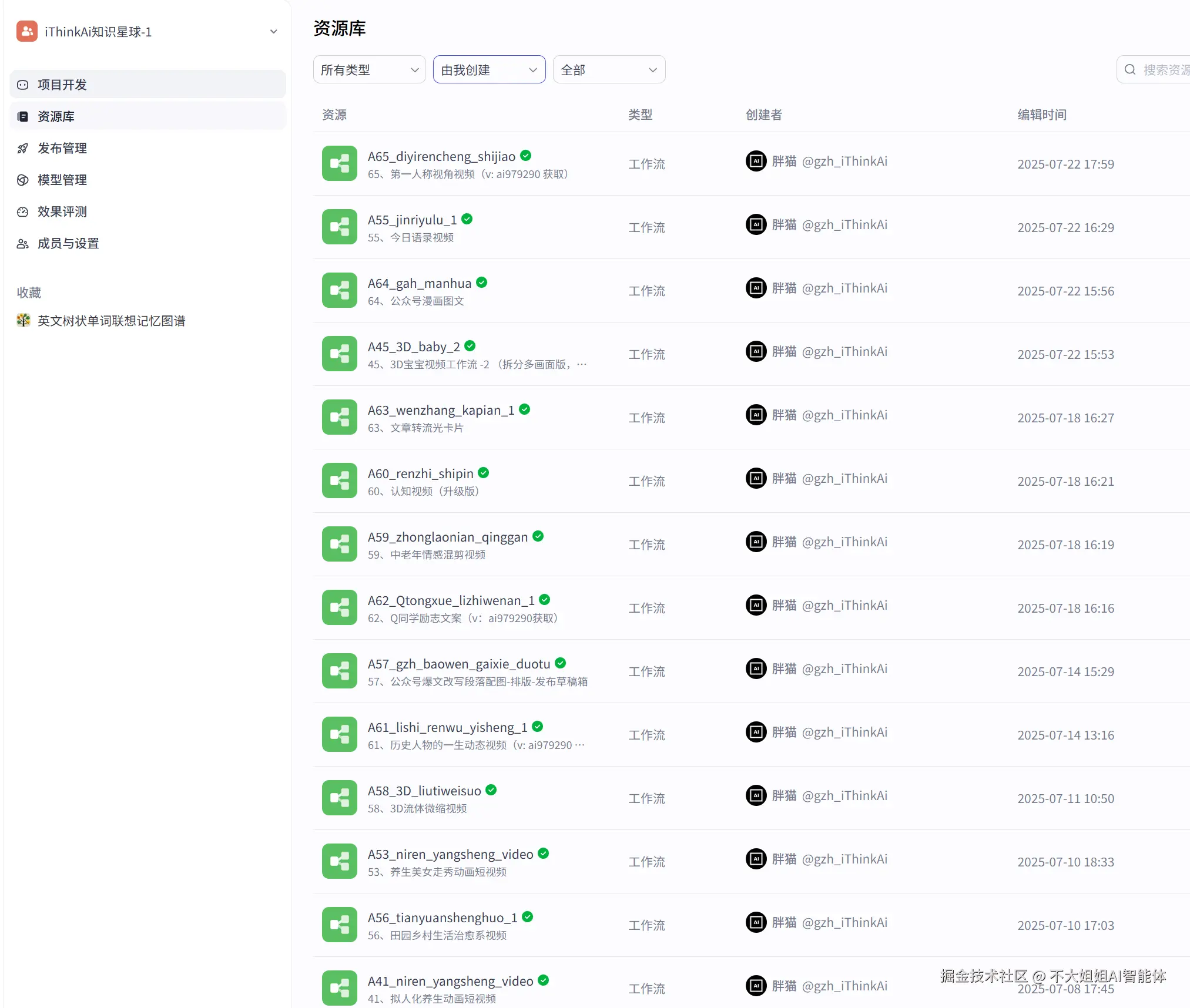Screen dimensions: 1190x1008
Task: Click the 搜索资源 search input field
Action: 1165,70
